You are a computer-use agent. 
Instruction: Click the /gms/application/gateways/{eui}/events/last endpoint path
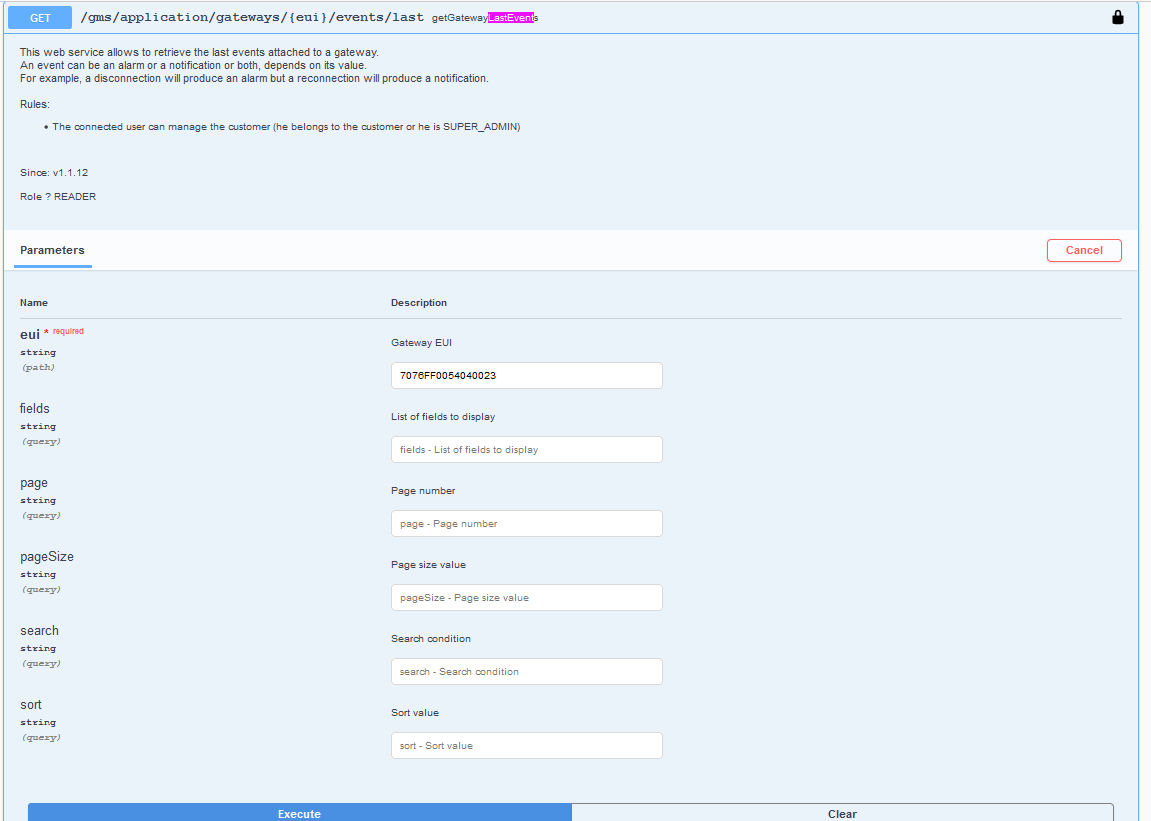pos(251,18)
